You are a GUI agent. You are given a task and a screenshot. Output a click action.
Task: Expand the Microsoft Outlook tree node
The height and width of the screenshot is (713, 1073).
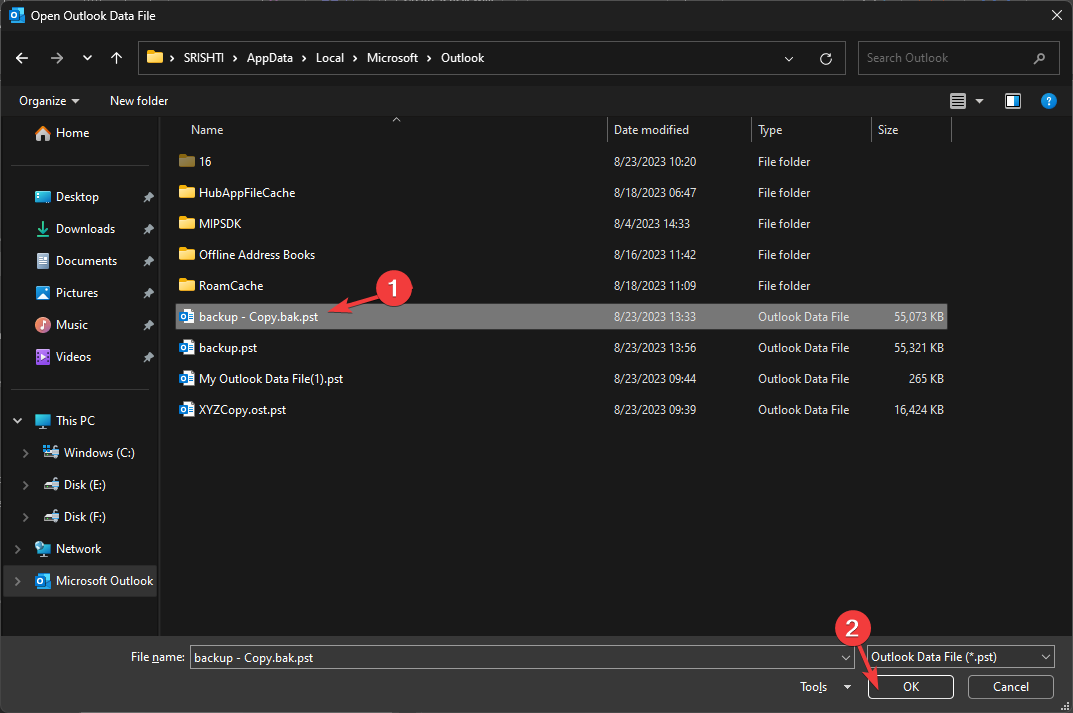[x=18, y=581]
